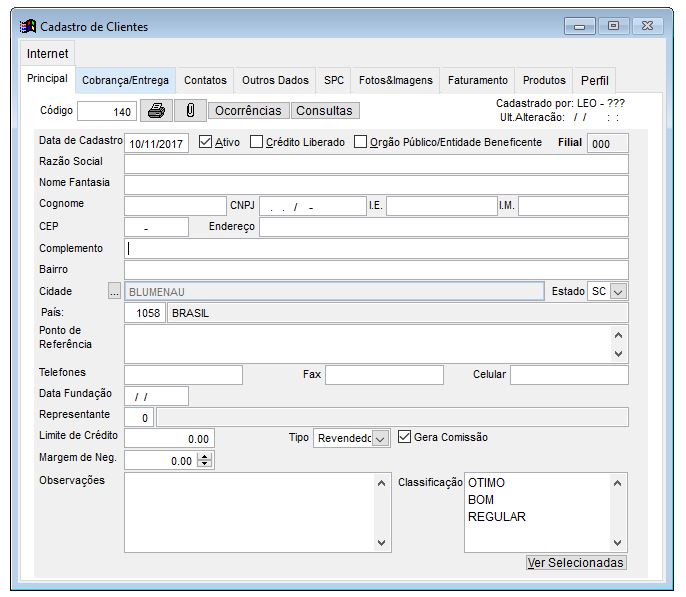Select the Perfil tab
The width and height of the screenshot is (686, 597).
coord(595,80)
